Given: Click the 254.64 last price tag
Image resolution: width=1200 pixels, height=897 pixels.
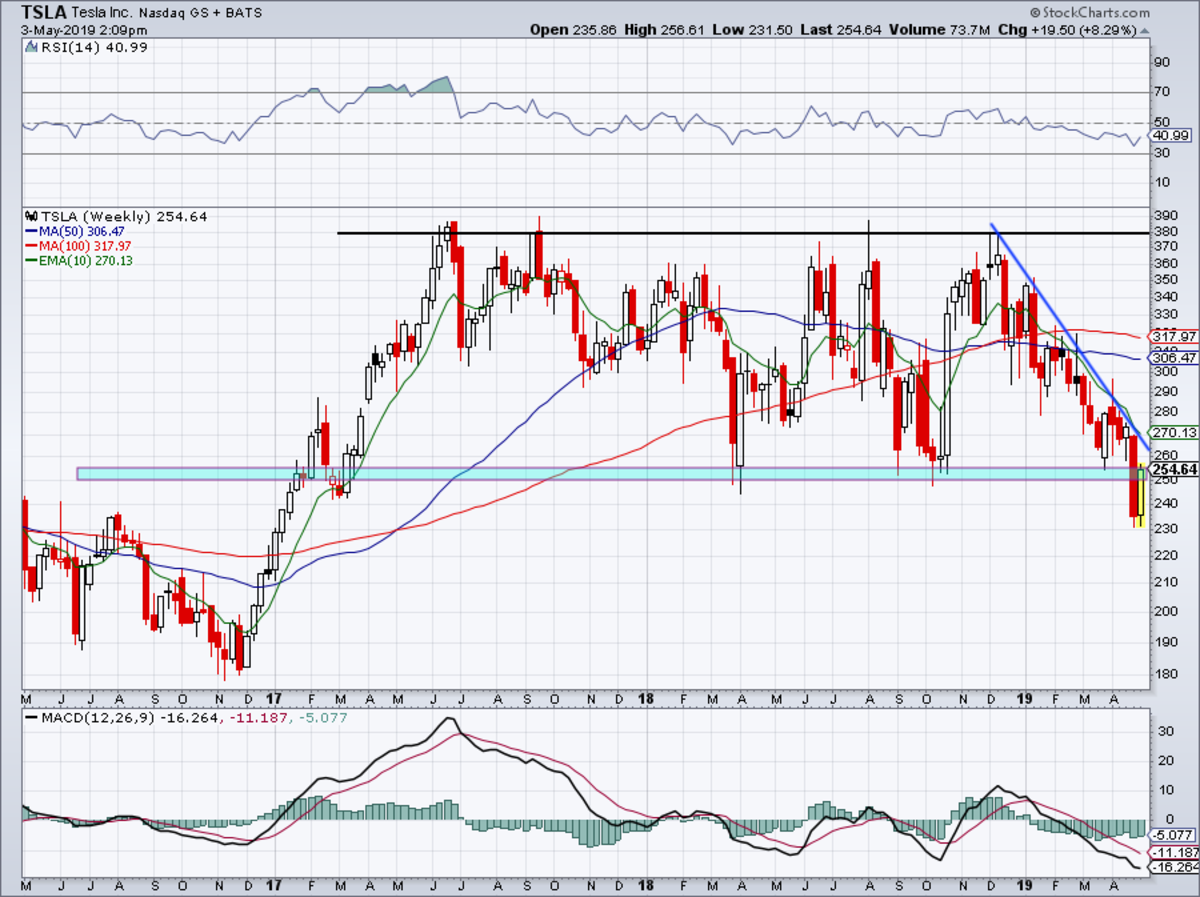Looking at the screenshot, I should [x=1174, y=470].
